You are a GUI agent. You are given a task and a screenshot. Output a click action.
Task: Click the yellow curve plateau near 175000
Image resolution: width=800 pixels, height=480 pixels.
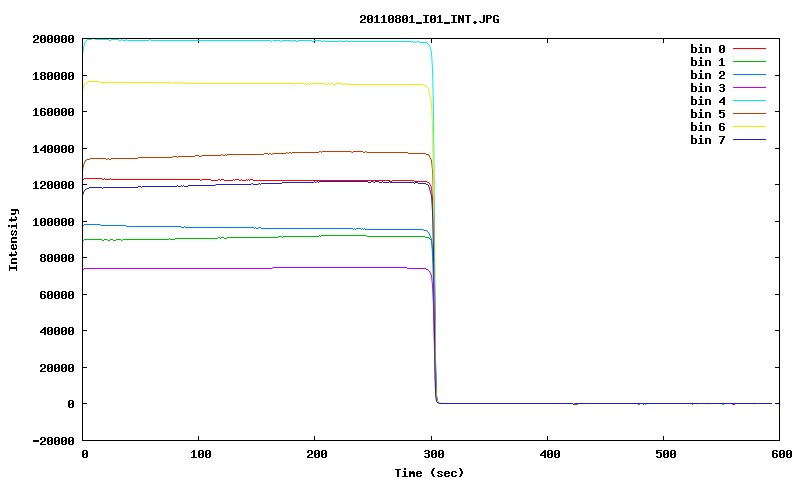point(255,83)
